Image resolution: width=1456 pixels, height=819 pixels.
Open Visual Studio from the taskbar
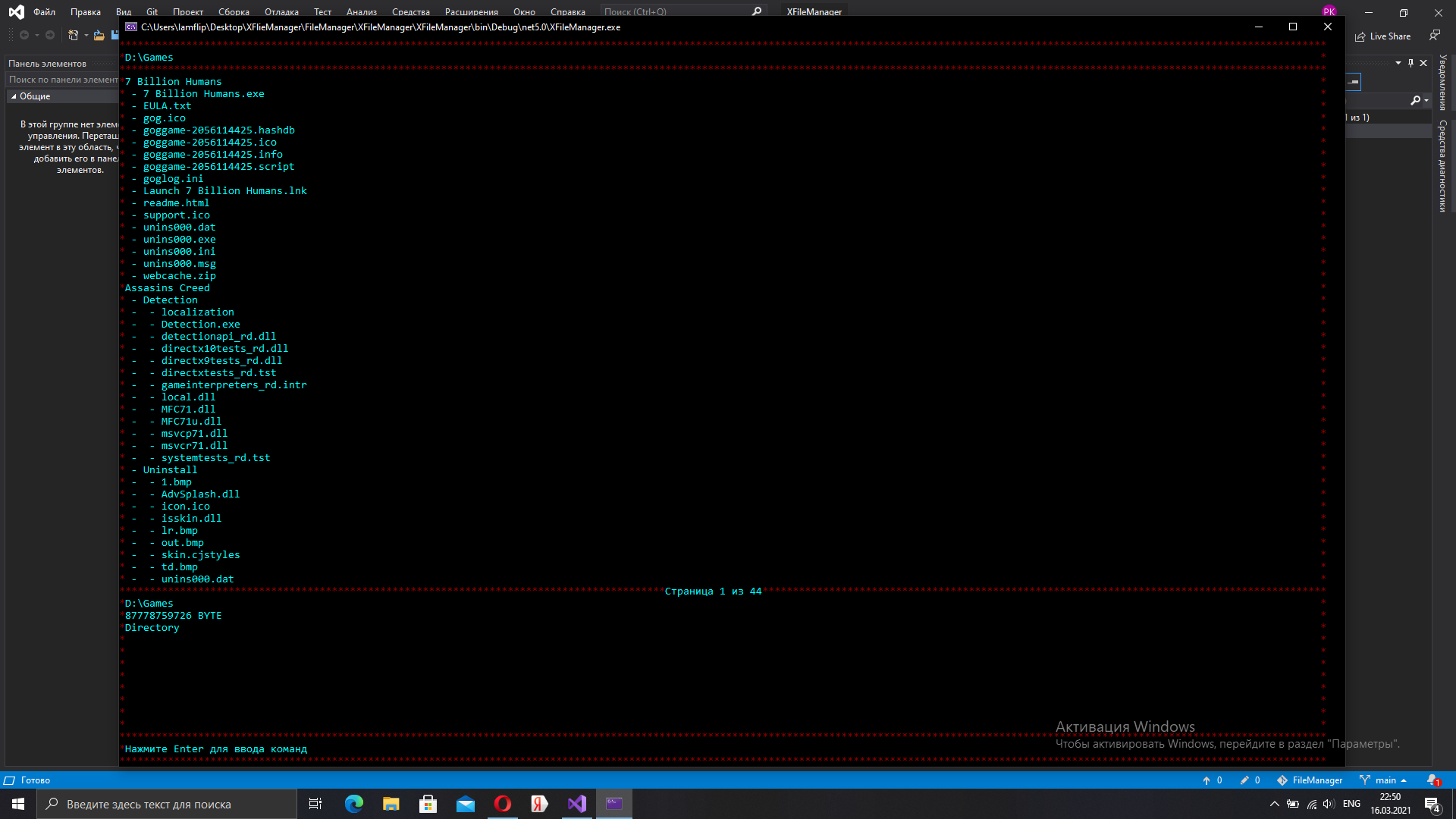click(x=577, y=804)
